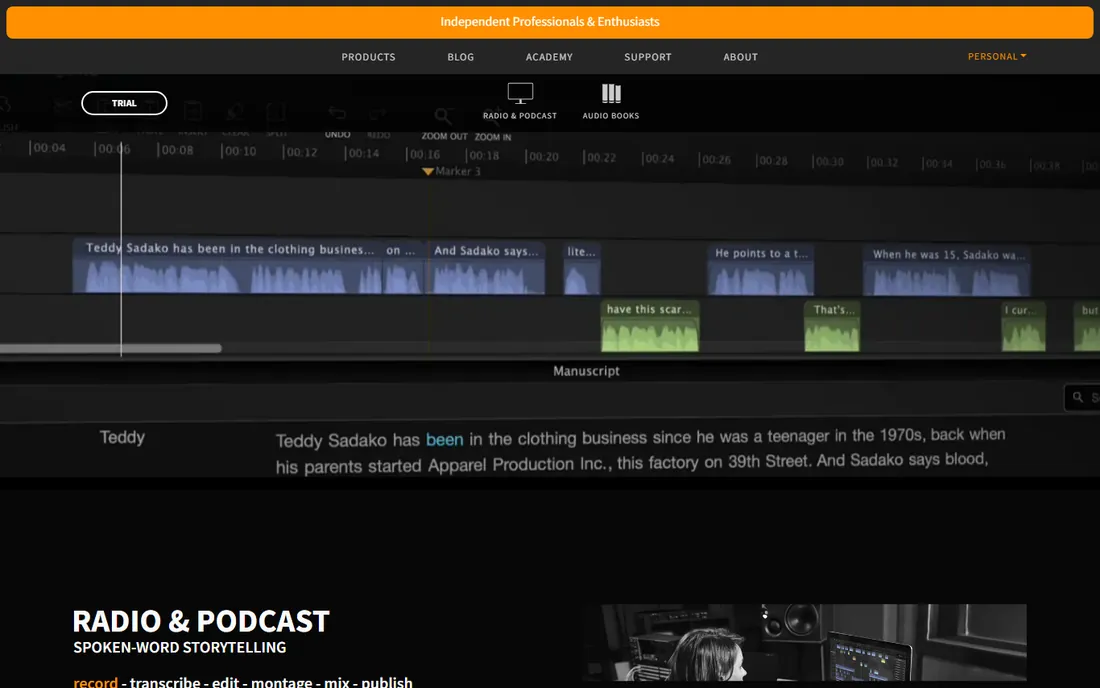Click the orange Marker 3 triangle
The width and height of the screenshot is (1100, 688).
tap(427, 171)
